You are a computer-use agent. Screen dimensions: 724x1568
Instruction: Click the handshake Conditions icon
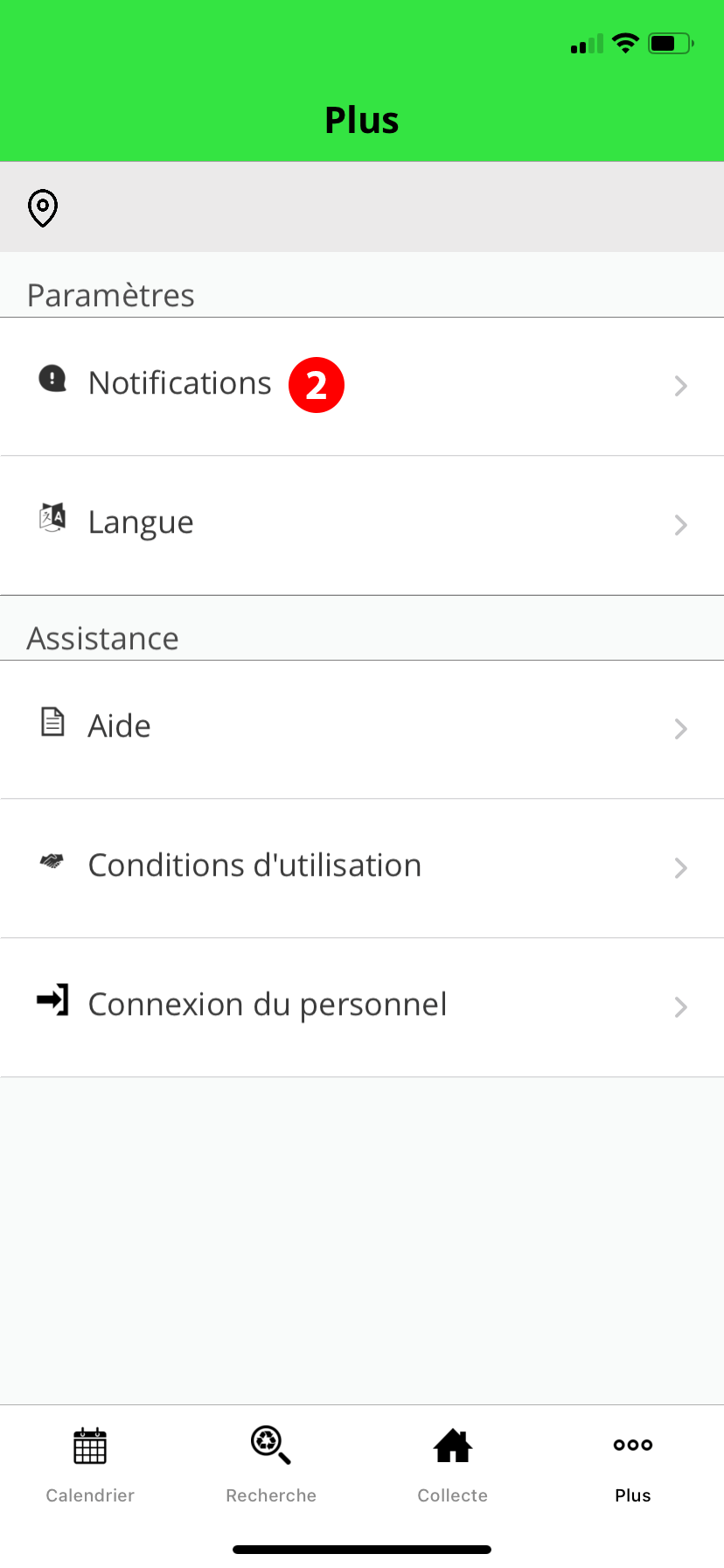tap(52, 862)
